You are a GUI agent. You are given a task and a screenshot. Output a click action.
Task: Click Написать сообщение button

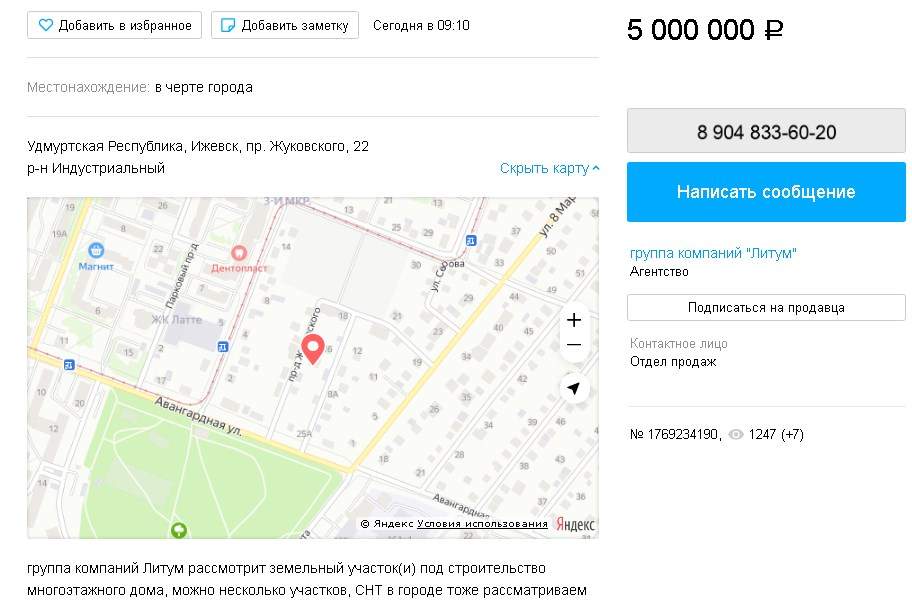pyautogui.click(x=766, y=192)
